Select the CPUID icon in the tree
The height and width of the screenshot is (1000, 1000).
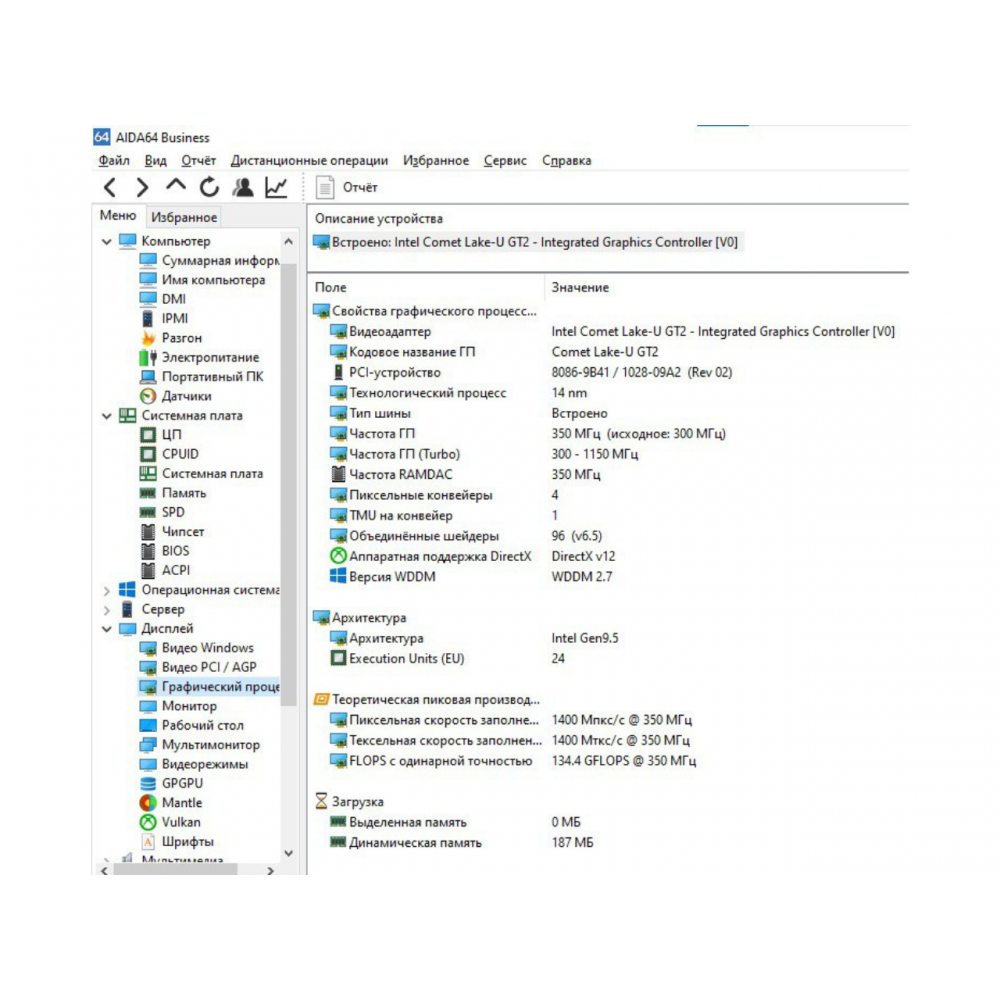[148, 454]
